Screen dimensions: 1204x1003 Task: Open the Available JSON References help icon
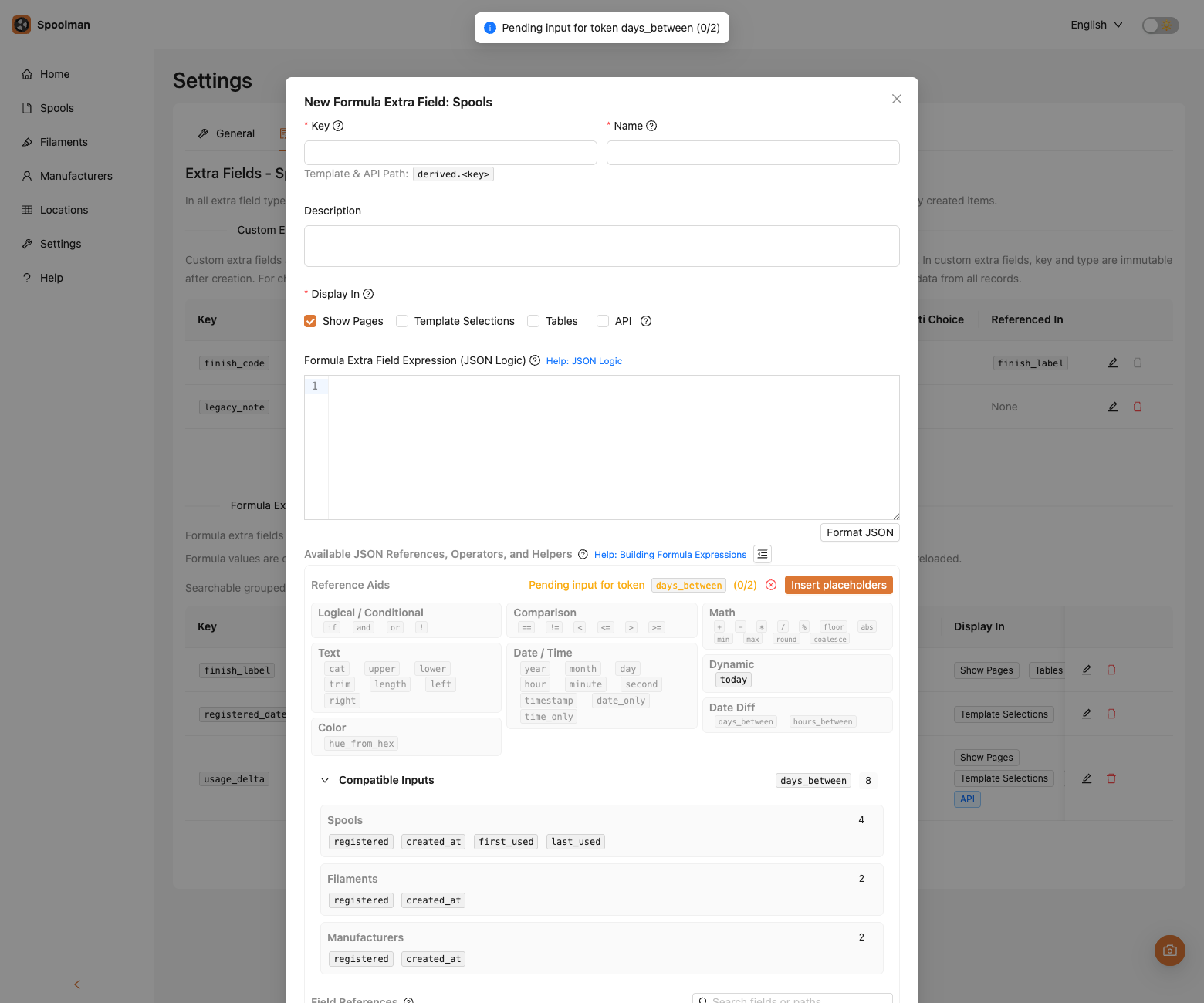[583, 554]
